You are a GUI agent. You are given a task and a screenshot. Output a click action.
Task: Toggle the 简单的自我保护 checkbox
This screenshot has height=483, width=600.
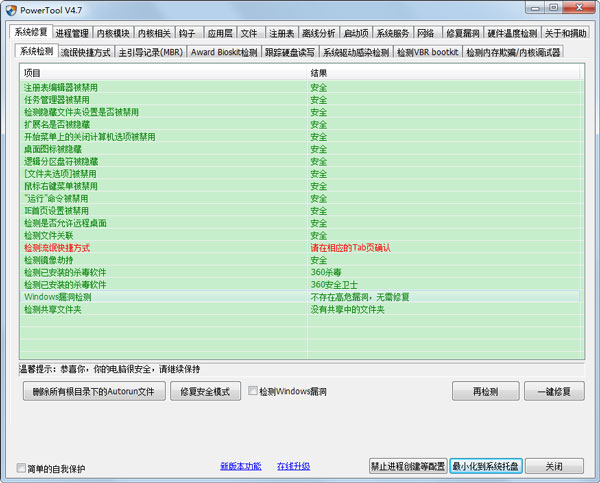tap(23, 467)
